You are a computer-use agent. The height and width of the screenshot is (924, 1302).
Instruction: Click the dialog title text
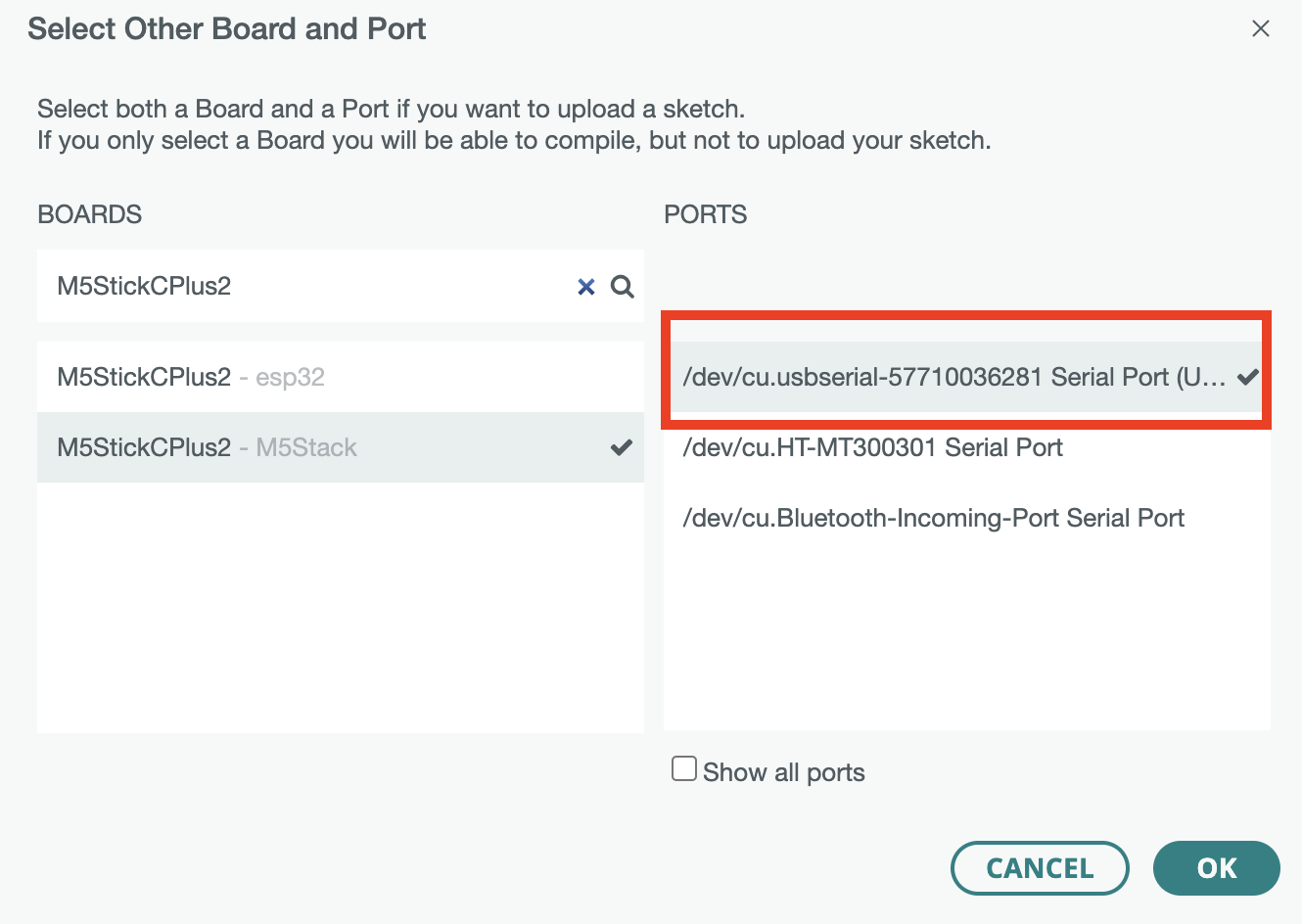[x=226, y=29]
